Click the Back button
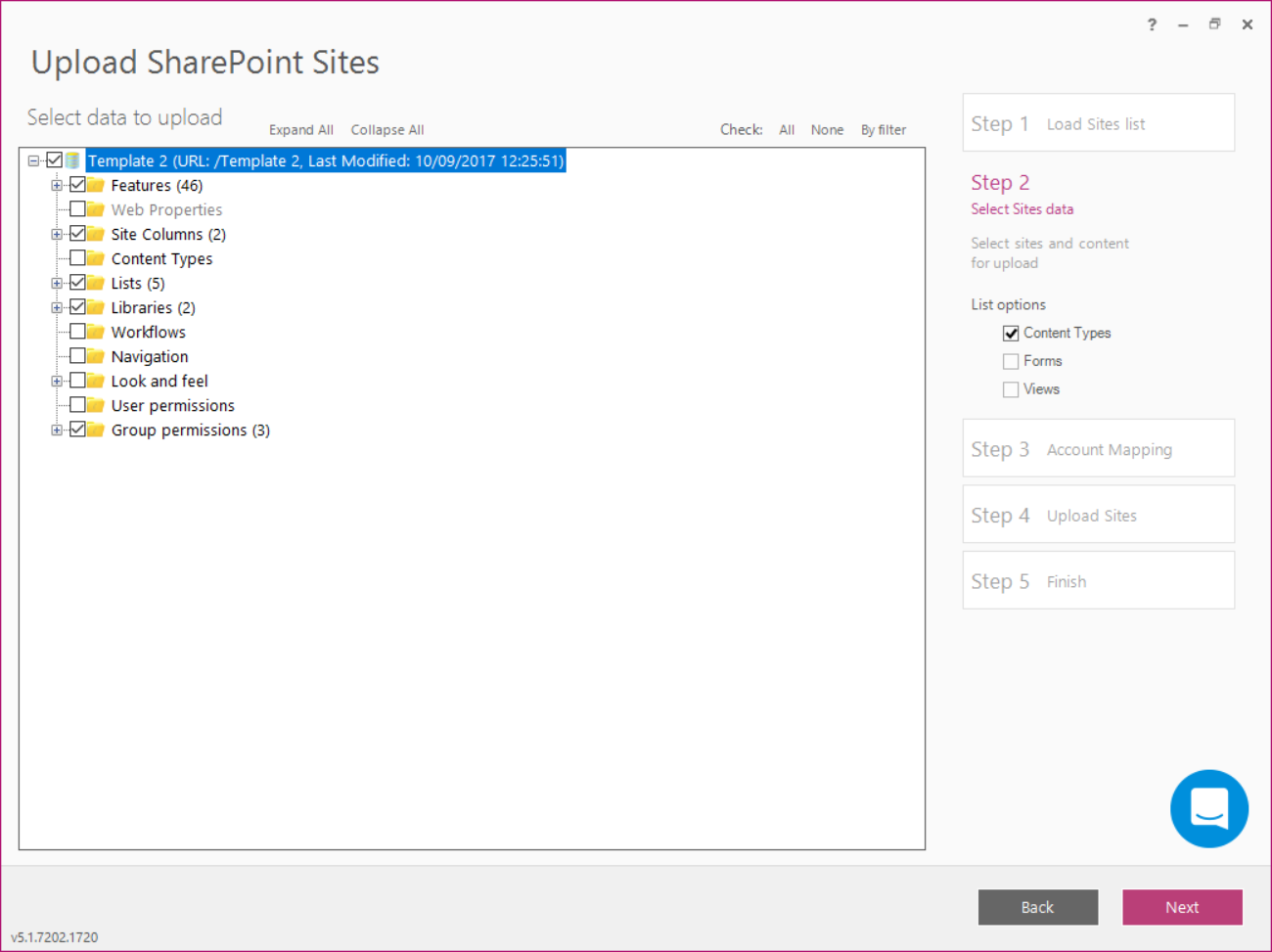Image resolution: width=1272 pixels, height=952 pixels. (1038, 907)
